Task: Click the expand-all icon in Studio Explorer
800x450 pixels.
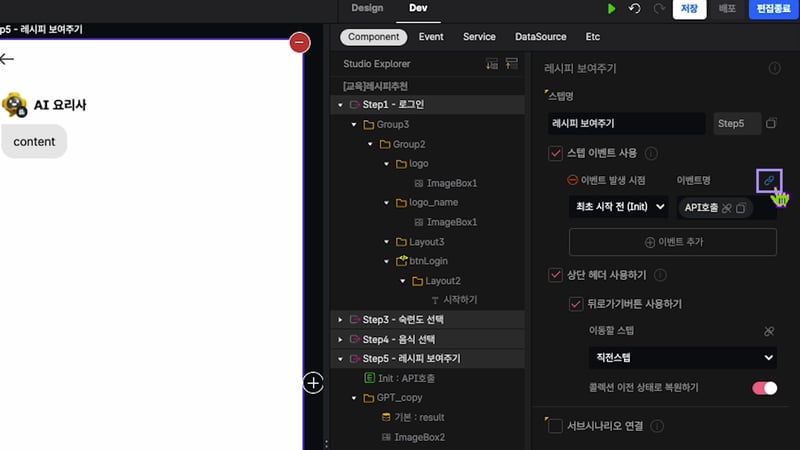Action: pyautogui.click(x=491, y=64)
